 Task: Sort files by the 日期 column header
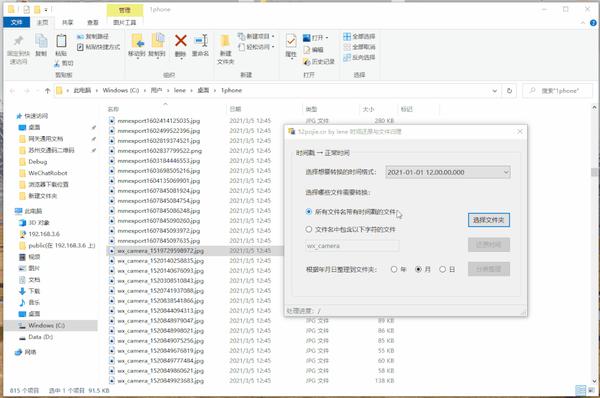(x=235, y=109)
